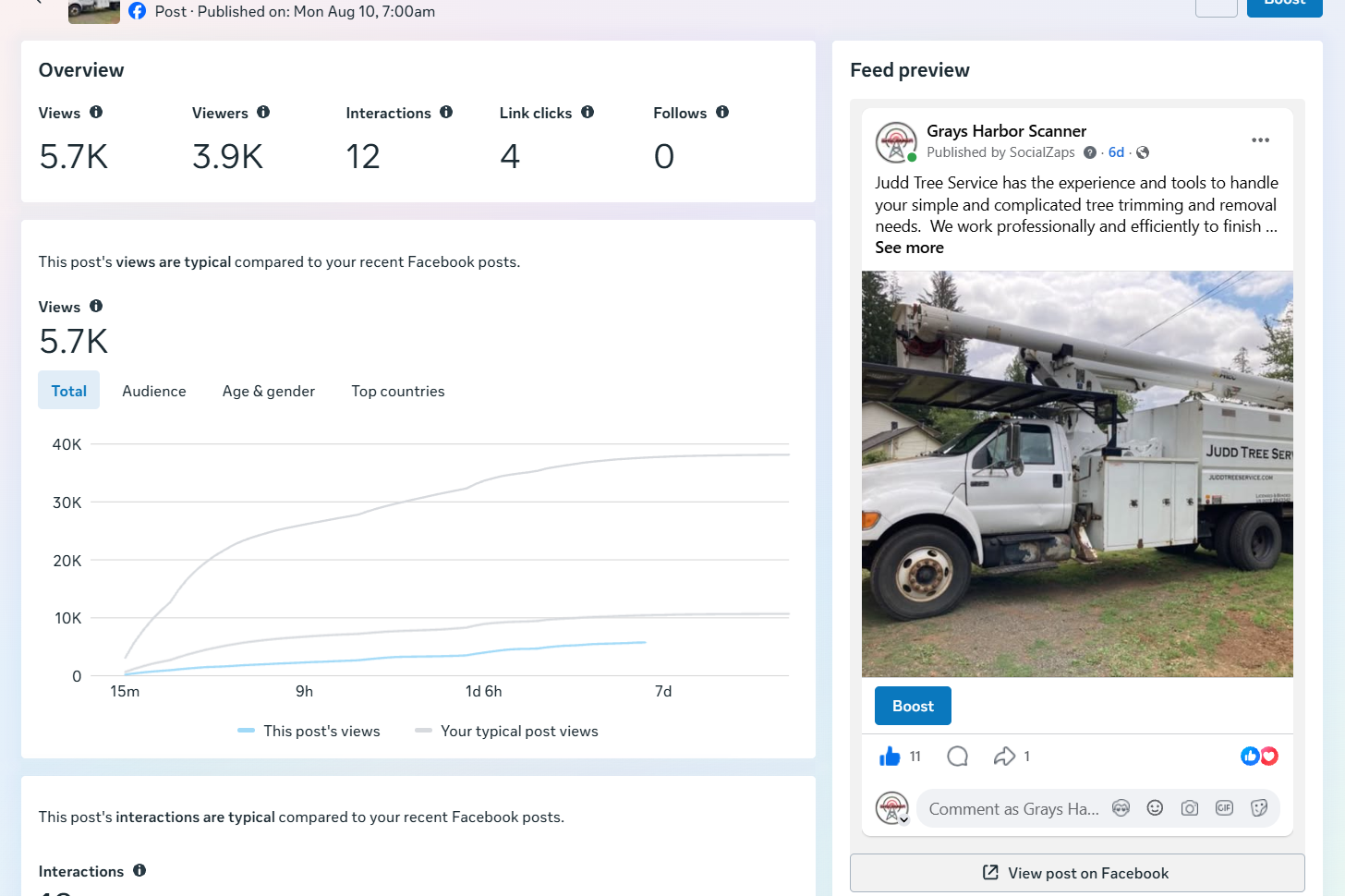Click the 3.9K Viewers value
Image resolution: width=1345 pixels, height=896 pixels.
tap(228, 157)
